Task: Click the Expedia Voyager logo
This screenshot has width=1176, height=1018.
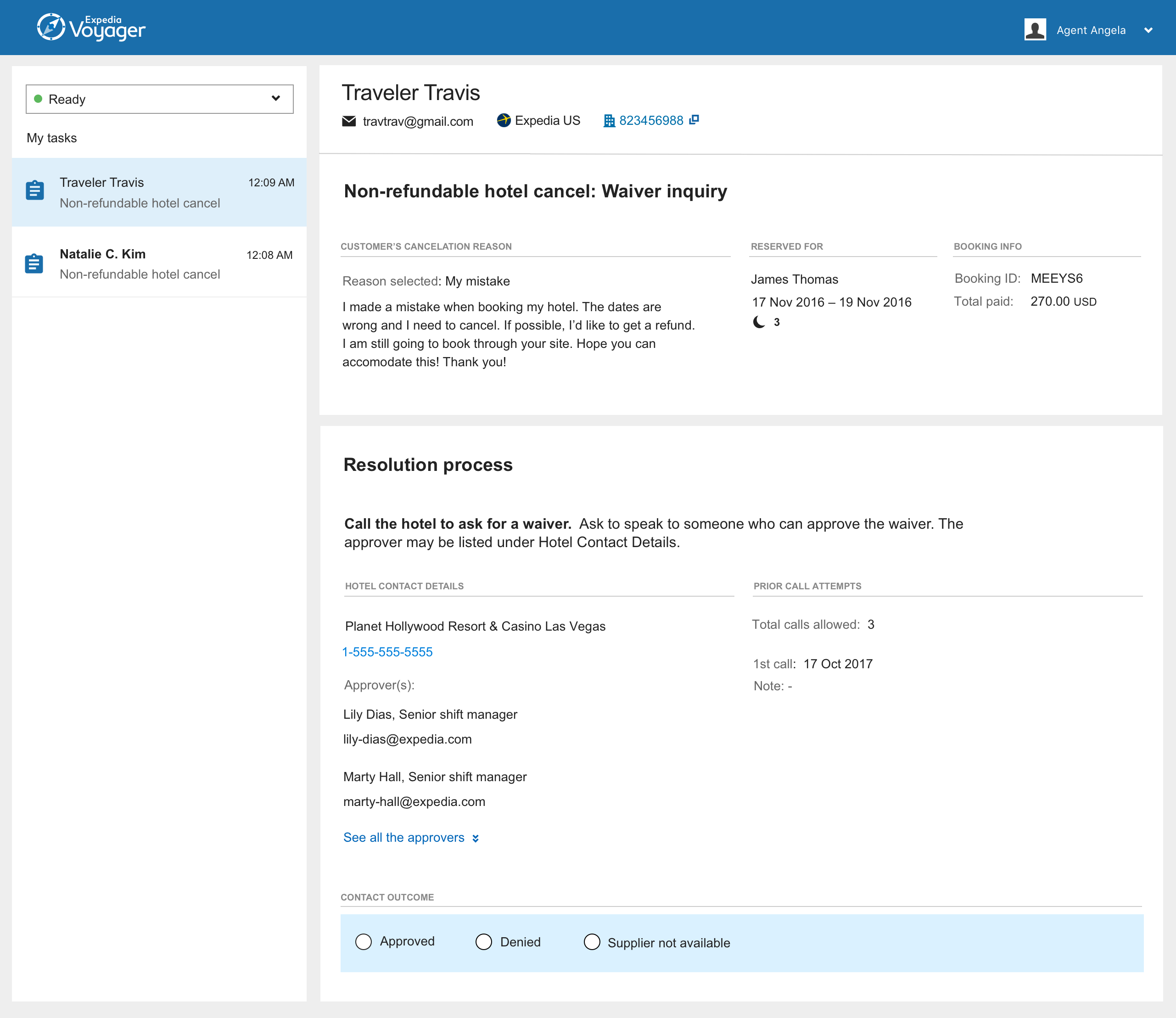Action: point(91,27)
